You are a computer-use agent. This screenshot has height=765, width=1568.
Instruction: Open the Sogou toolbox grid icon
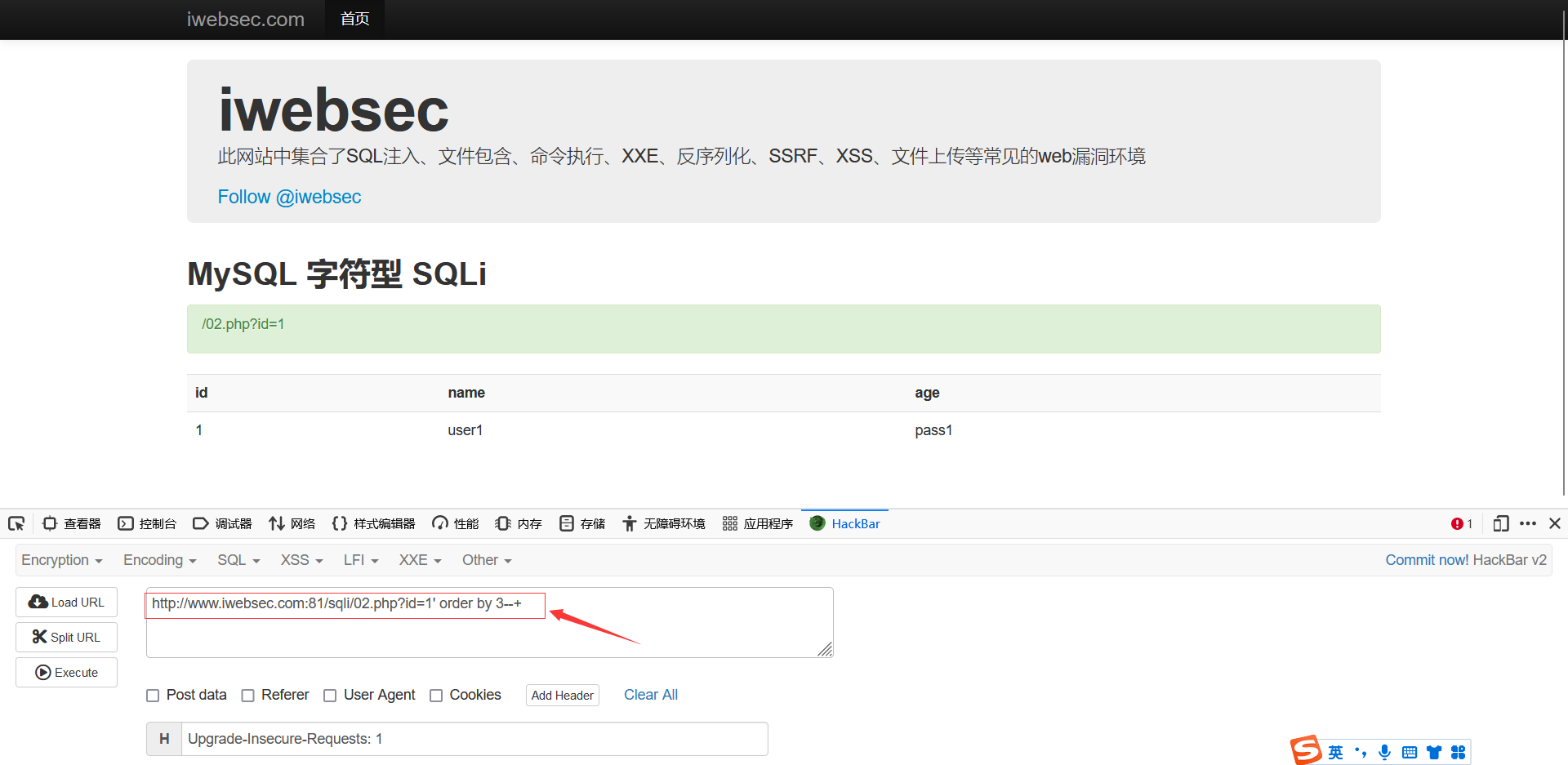[x=1459, y=752]
